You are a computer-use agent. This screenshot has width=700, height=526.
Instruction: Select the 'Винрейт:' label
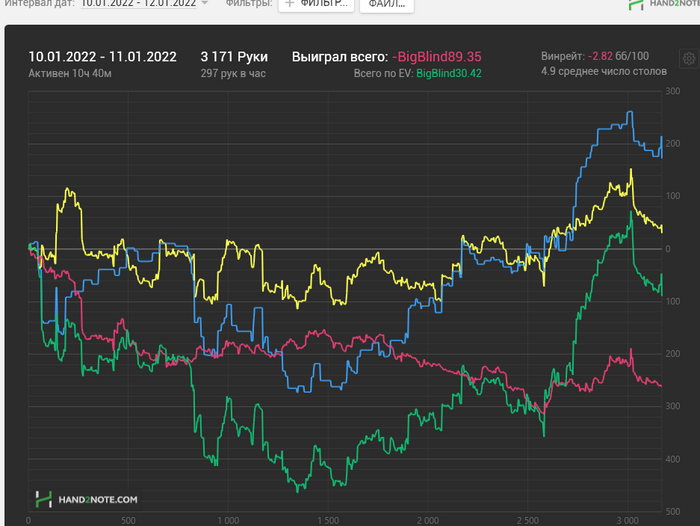562,56
